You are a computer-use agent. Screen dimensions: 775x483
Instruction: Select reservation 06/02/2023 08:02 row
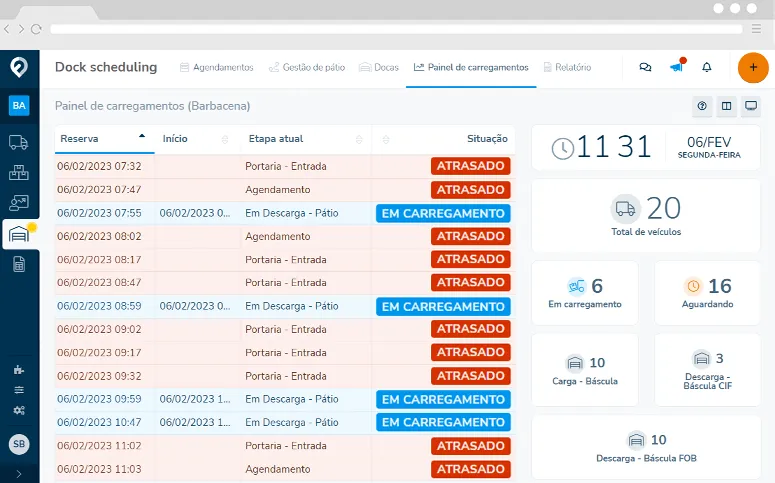point(285,236)
